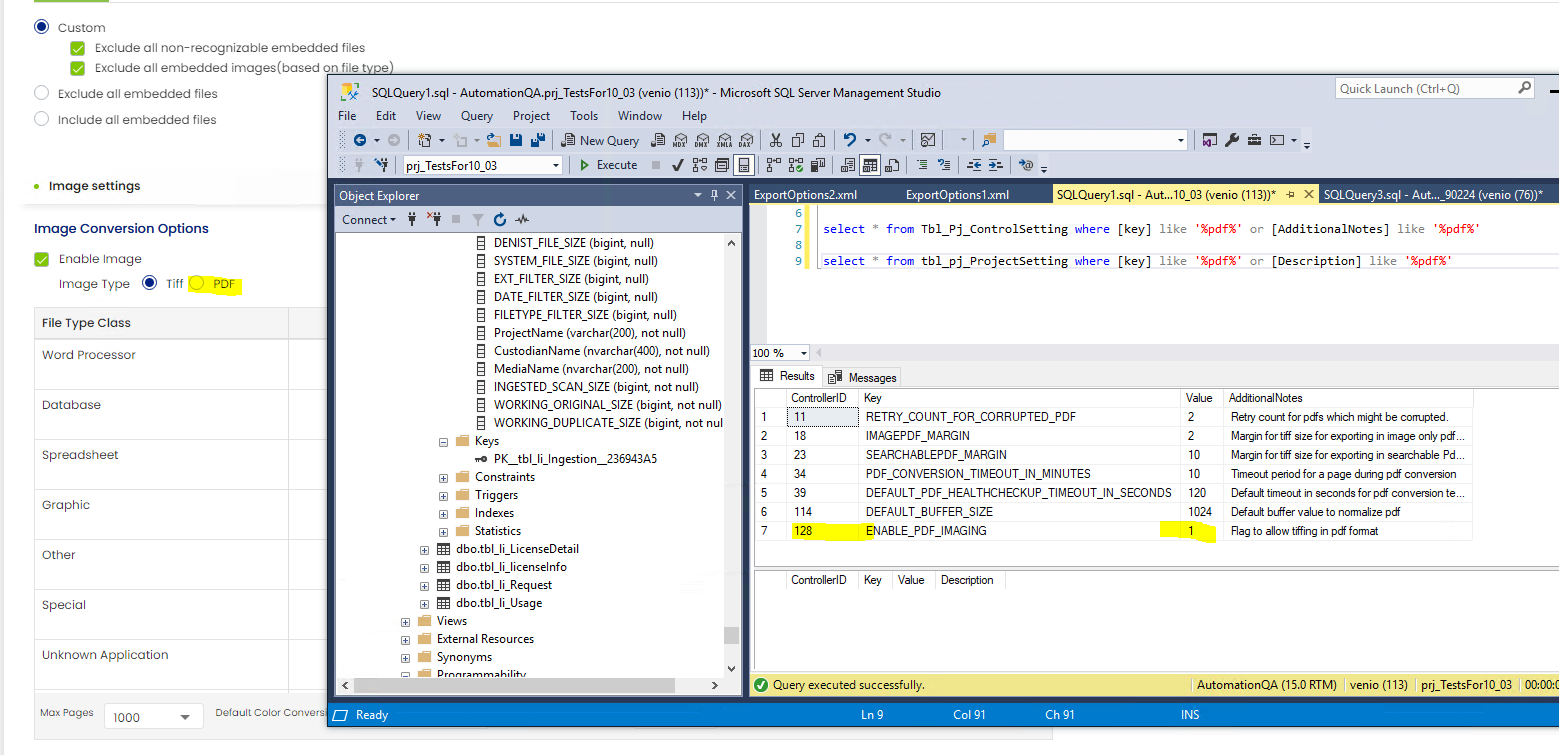This screenshot has width=1559, height=755.
Task: Open the Tools menu
Action: pyautogui.click(x=584, y=116)
